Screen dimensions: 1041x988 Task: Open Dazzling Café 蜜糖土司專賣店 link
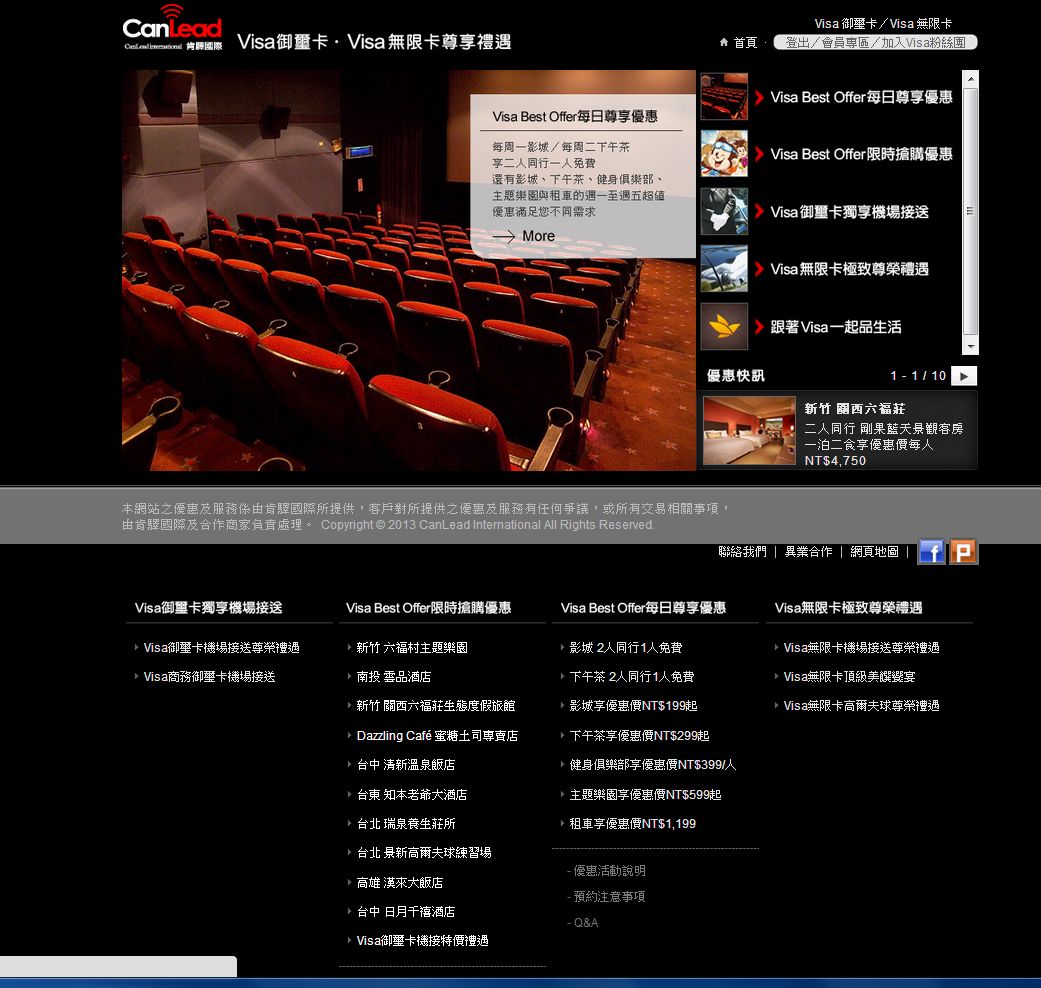click(437, 736)
